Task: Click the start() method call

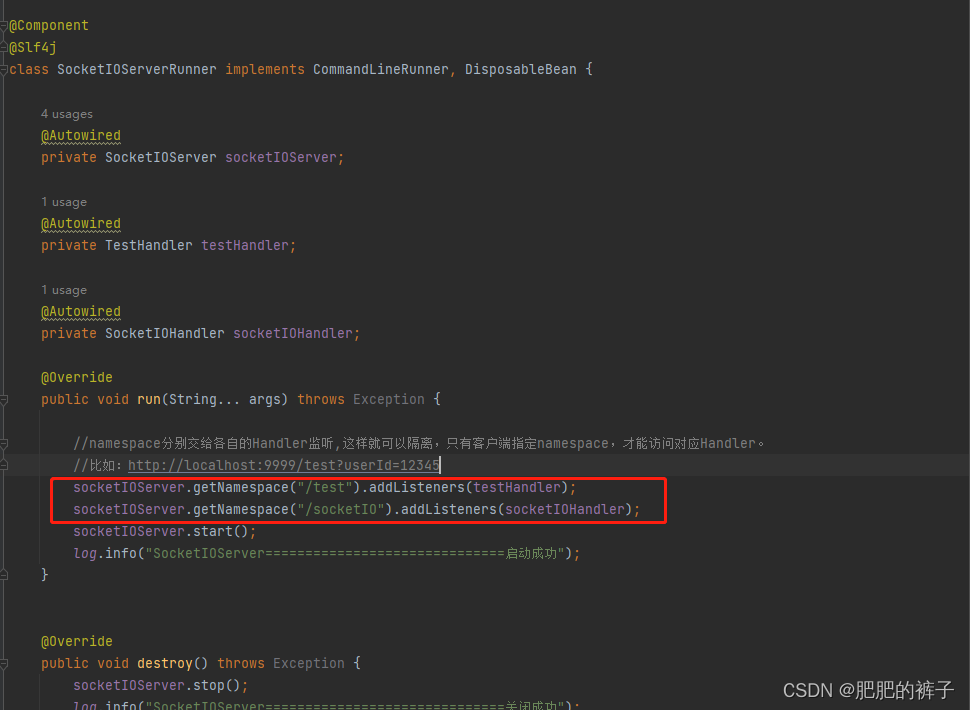Action: 221,531
